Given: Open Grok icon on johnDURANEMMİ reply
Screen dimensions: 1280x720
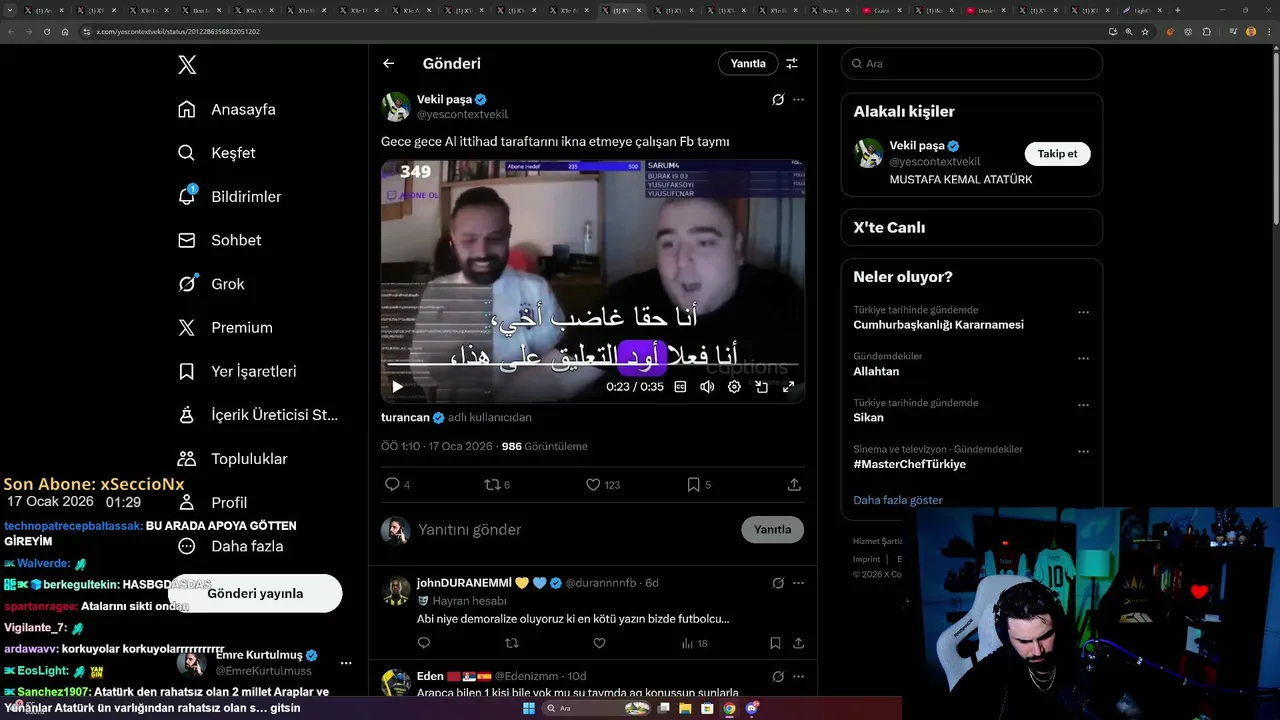Looking at the screenshot, I should click(x=778, y=583).
